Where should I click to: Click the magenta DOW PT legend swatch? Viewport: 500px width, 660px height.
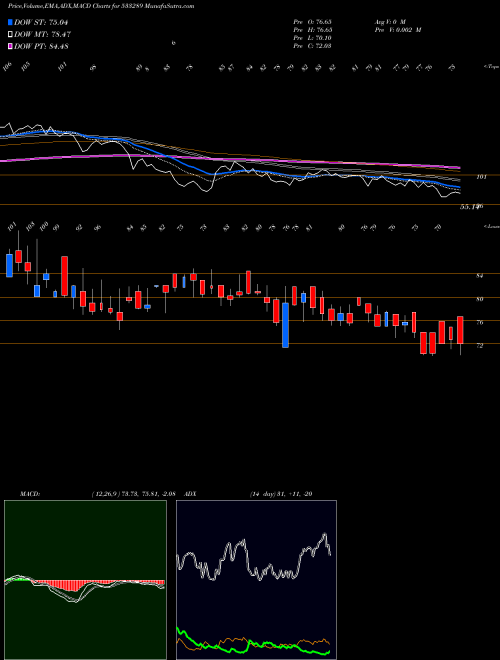11,46
